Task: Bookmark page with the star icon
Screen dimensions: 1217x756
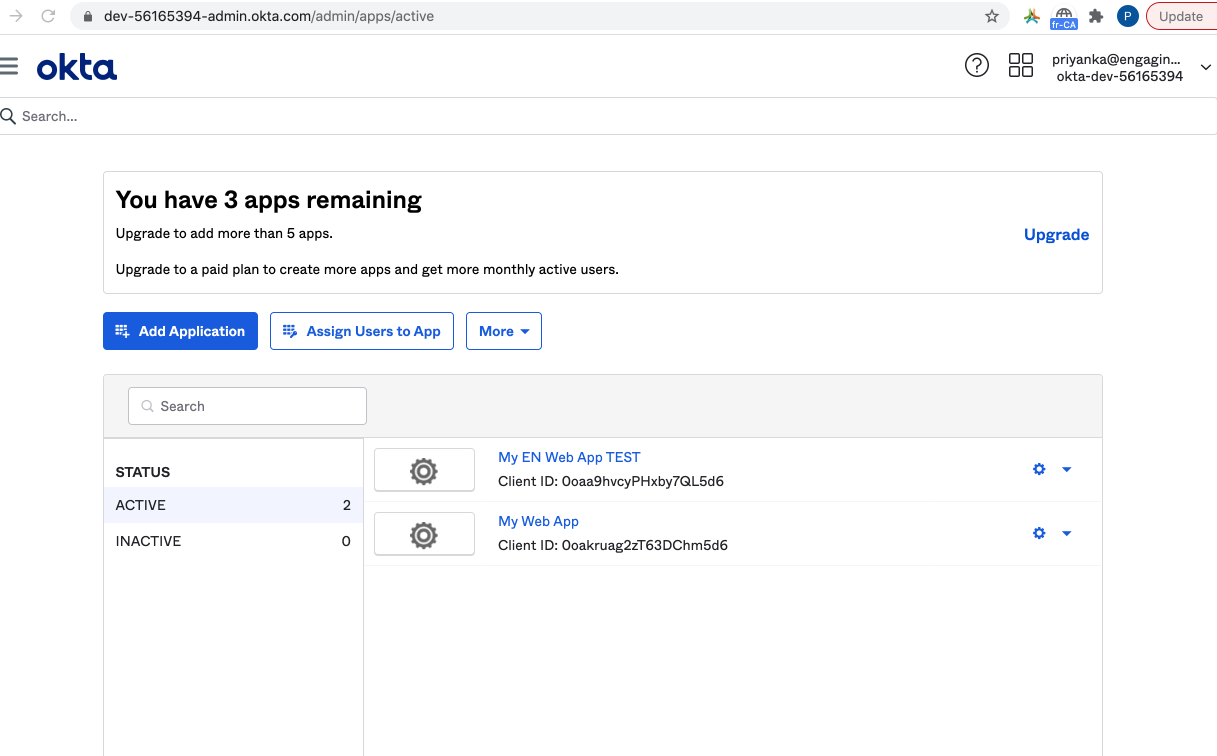Action: pyautogui.click(x=992, y=16)
